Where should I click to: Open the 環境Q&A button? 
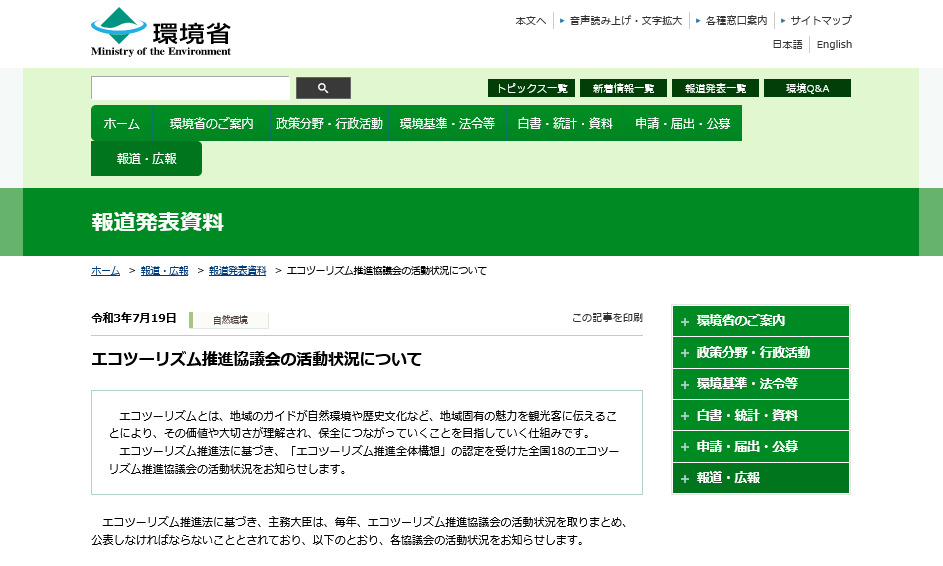tap(806, 88)
